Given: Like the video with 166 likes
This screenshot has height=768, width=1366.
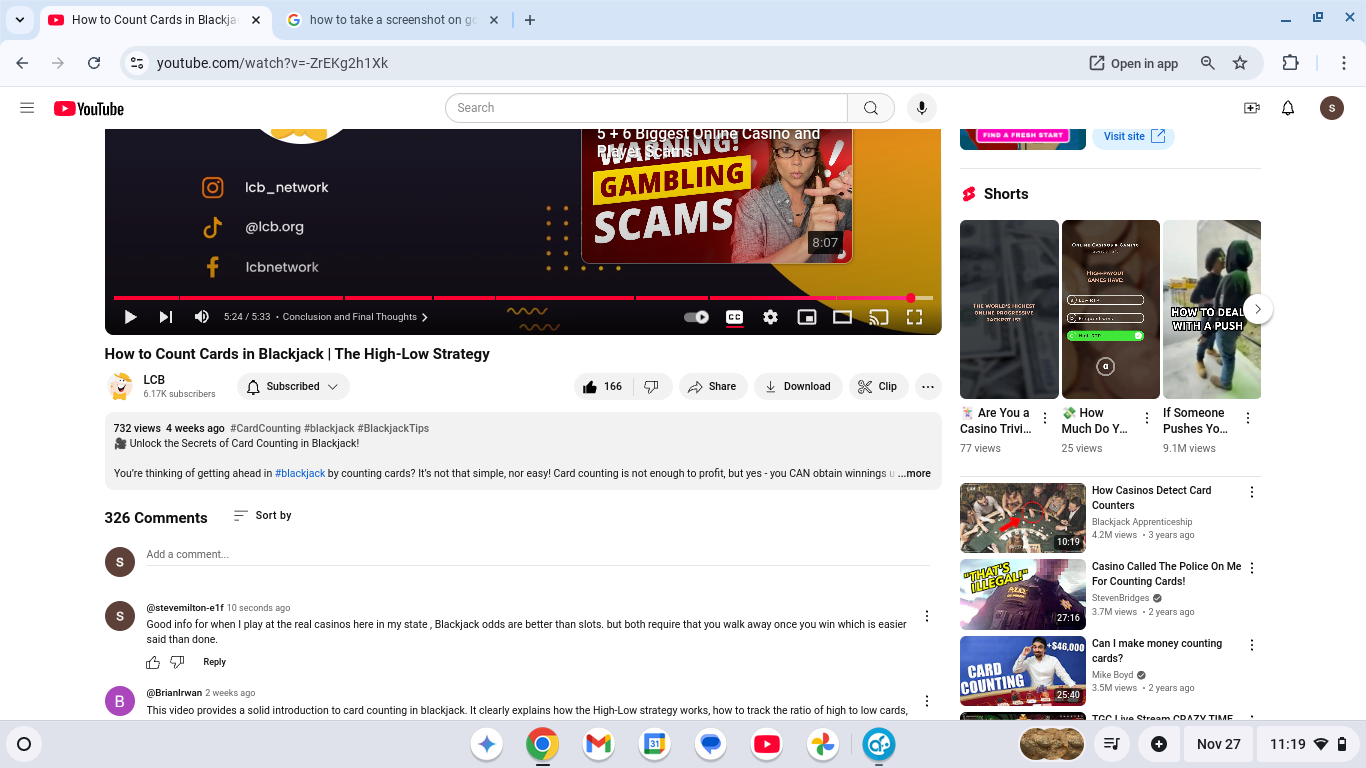Looking at the screenshot, I should point(603,386).
